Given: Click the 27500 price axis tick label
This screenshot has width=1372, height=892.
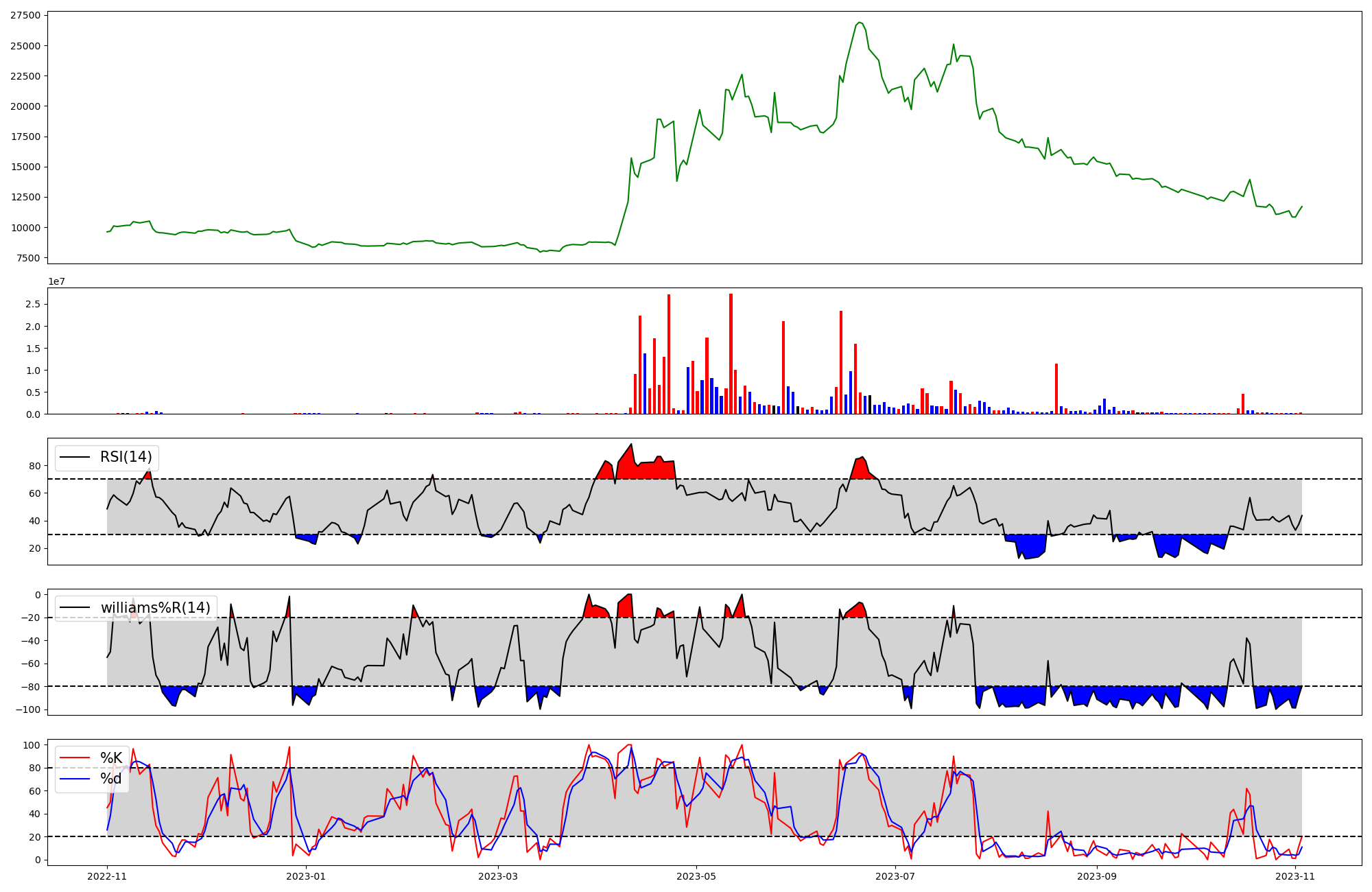Looking at the screenshot, I should pos(25,15).
